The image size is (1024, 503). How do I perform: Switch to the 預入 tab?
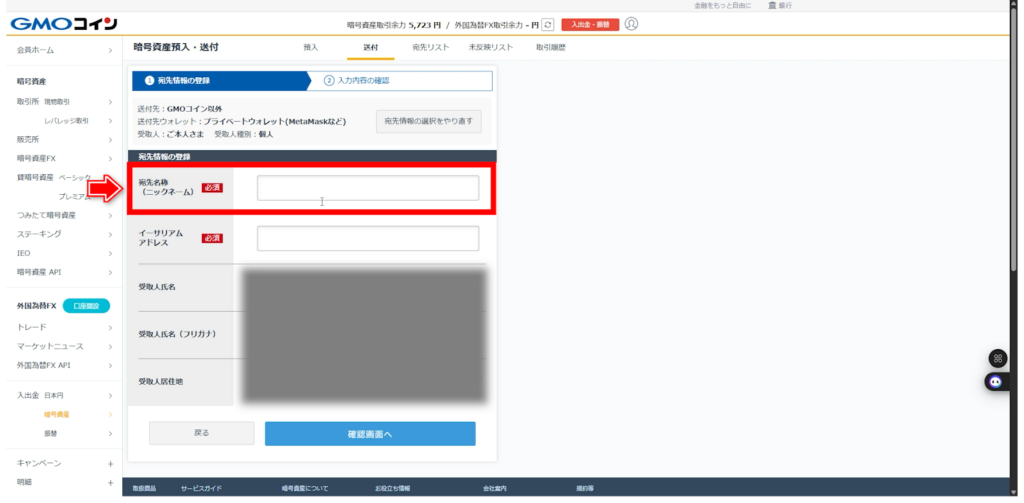tap(311, 47)
